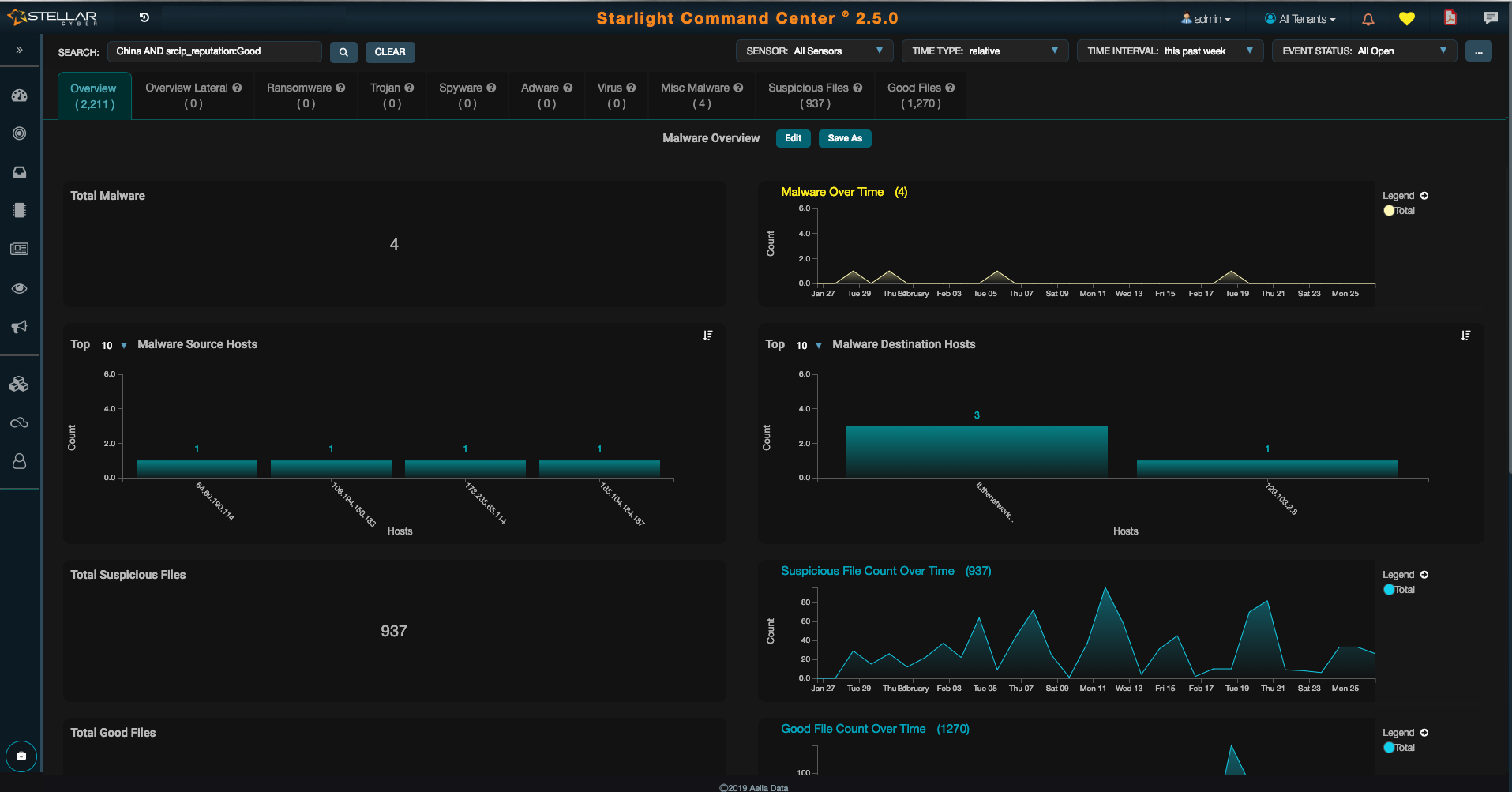Switch to the Misc Malware tab
Screen dimensions: 1512x792
pos(702,96)
